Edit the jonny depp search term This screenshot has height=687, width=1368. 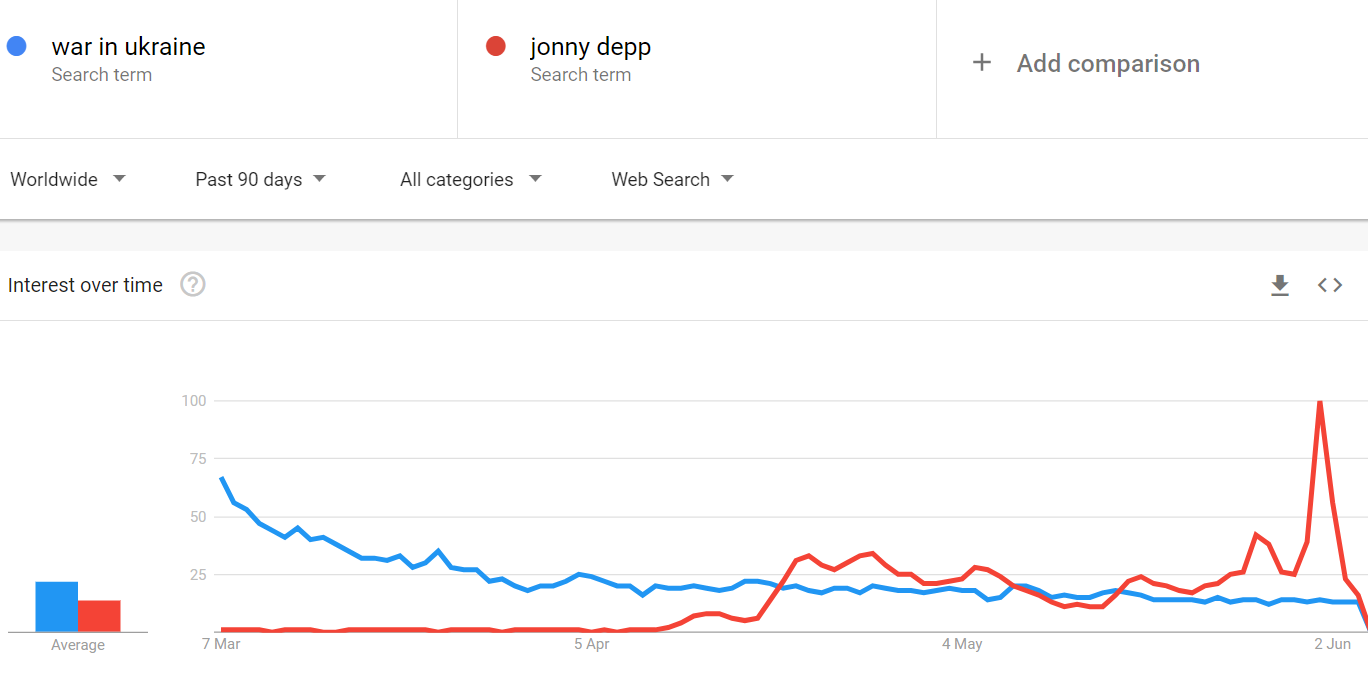coord(590,47)
